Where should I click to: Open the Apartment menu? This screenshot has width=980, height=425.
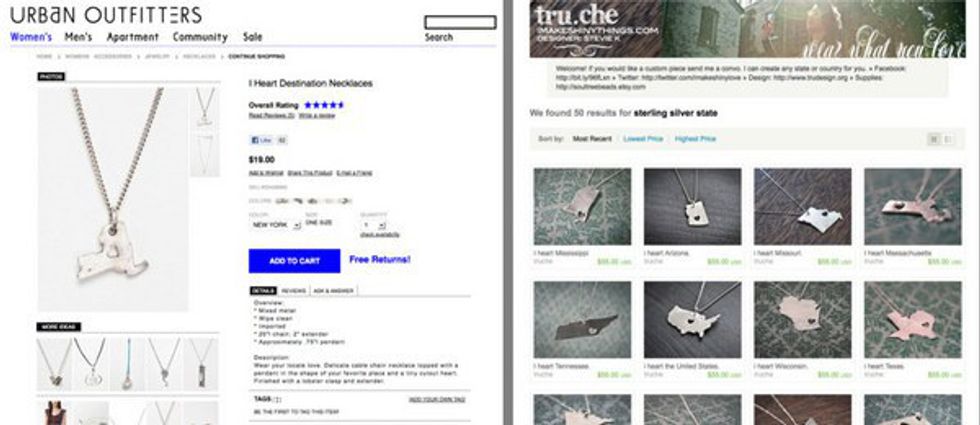pyautogui.click(x=132, y=37)
